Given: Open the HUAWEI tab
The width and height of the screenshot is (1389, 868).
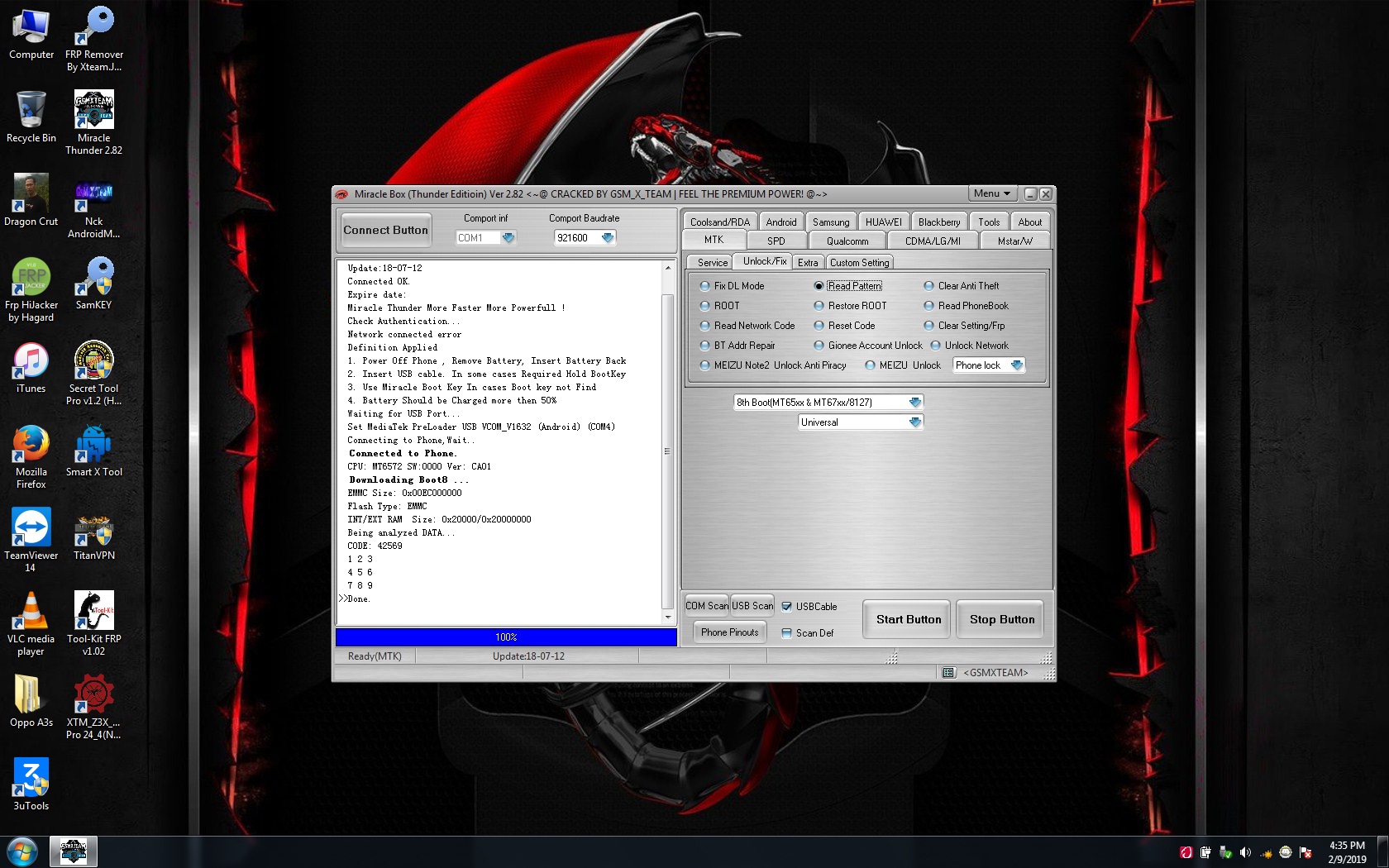Looking at the screenshot, I should tap(884, 222).
